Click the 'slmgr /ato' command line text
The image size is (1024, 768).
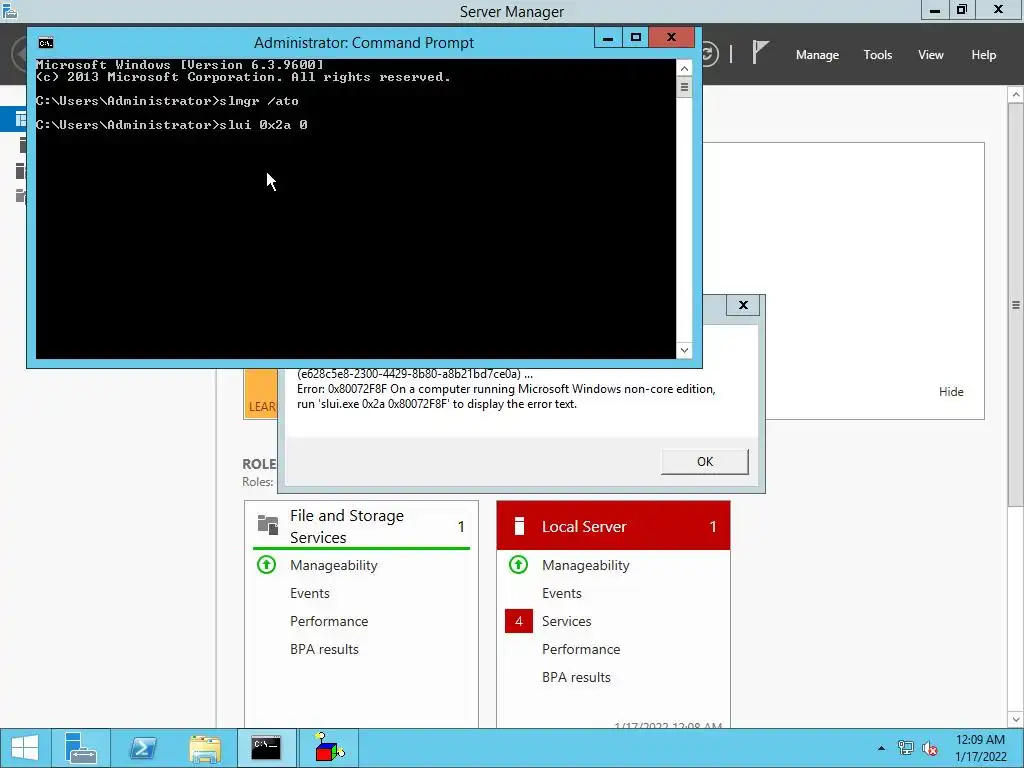coord(259,101)
